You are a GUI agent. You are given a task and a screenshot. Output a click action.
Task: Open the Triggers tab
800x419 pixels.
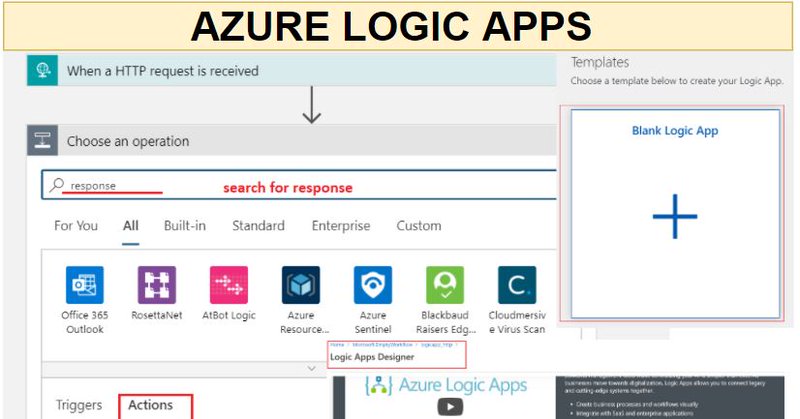79,405
